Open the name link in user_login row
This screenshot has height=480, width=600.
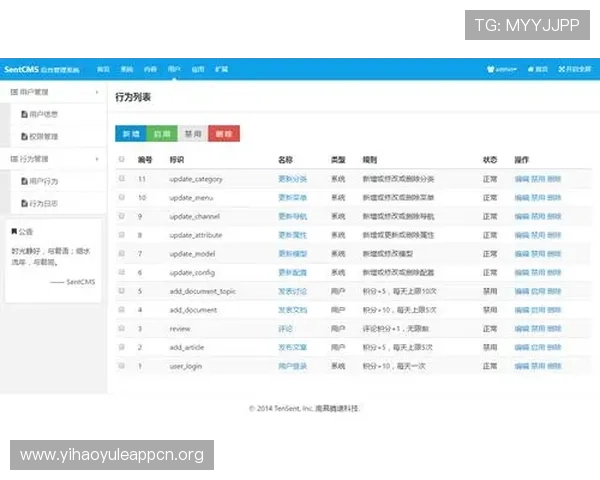pos(292,366)
